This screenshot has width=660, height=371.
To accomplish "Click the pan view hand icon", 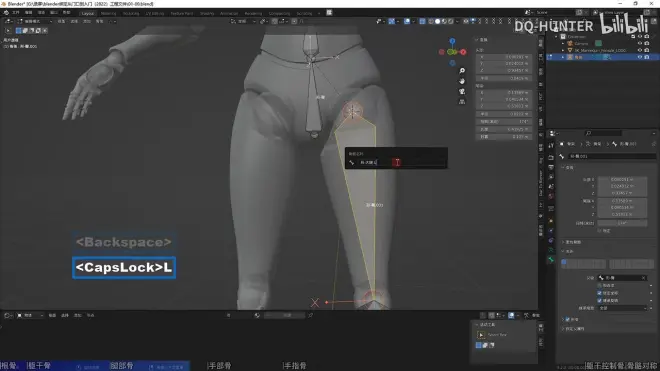I will tap(462, 81).
